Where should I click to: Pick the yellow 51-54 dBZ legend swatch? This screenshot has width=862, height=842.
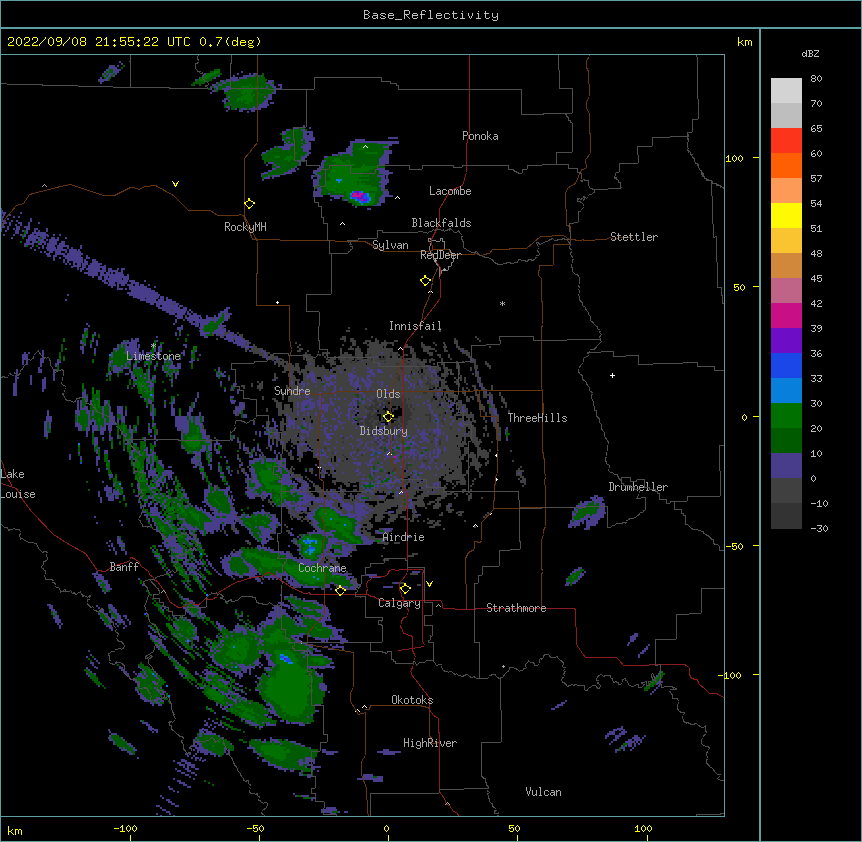tap(786, 215)
